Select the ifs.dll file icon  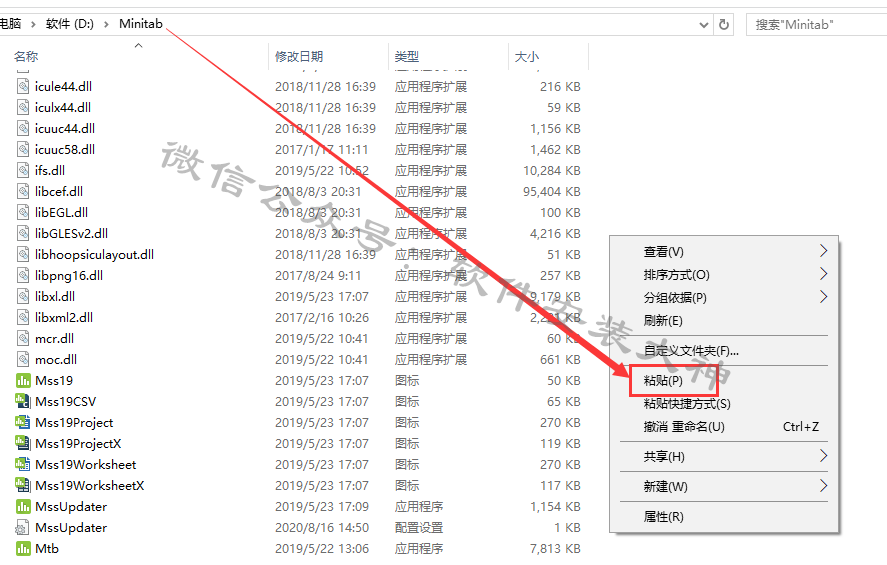tap(23, 170)
